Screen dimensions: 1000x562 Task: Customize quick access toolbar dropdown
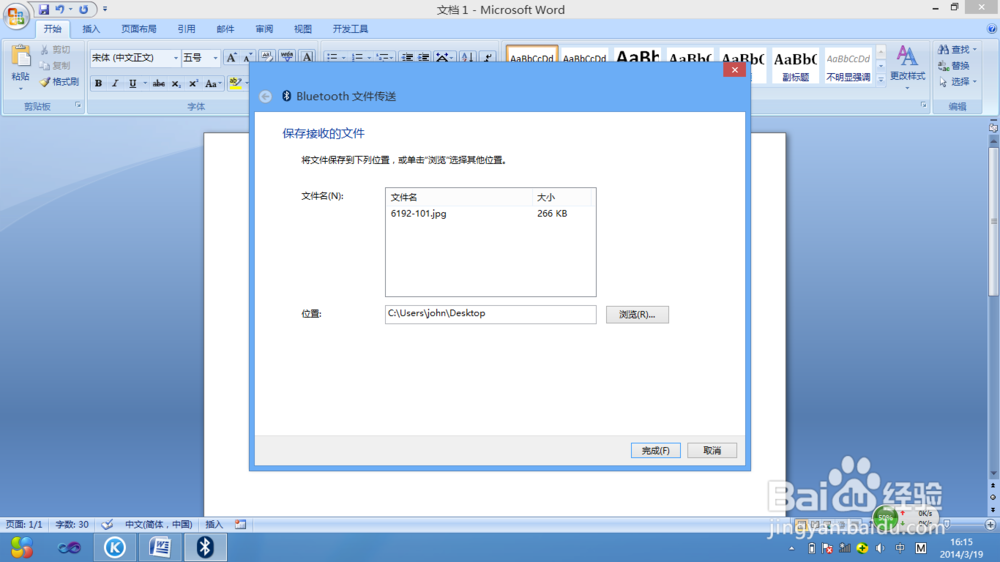105,10
